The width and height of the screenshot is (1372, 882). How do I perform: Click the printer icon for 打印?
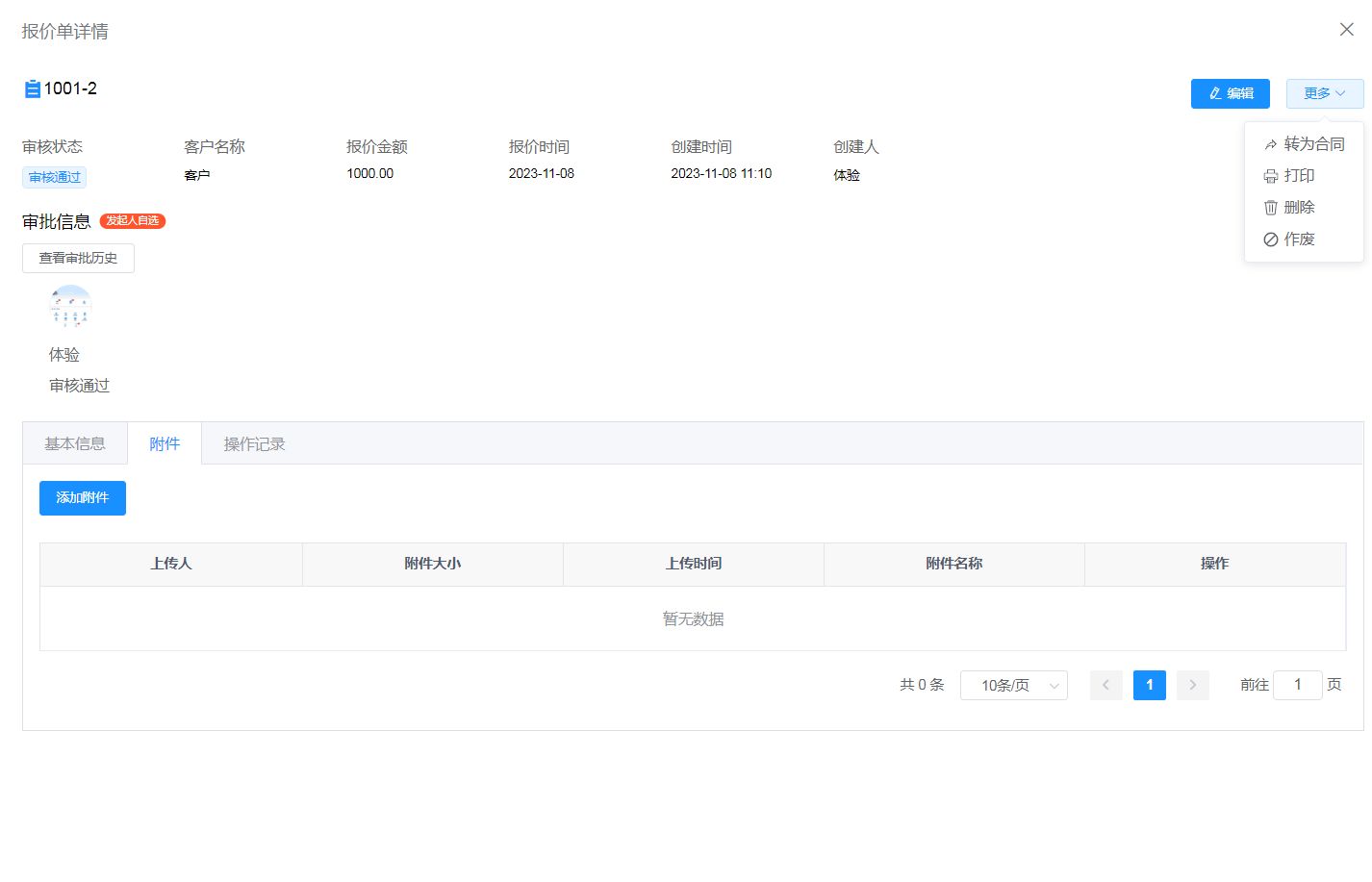1271,176
